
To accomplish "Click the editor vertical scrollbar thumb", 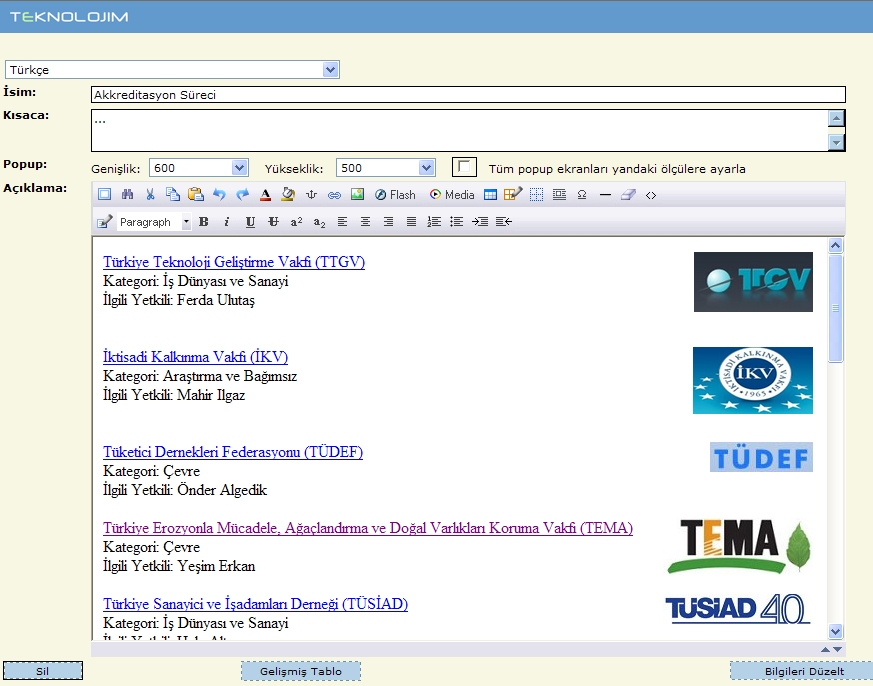I will click(835, 308).
